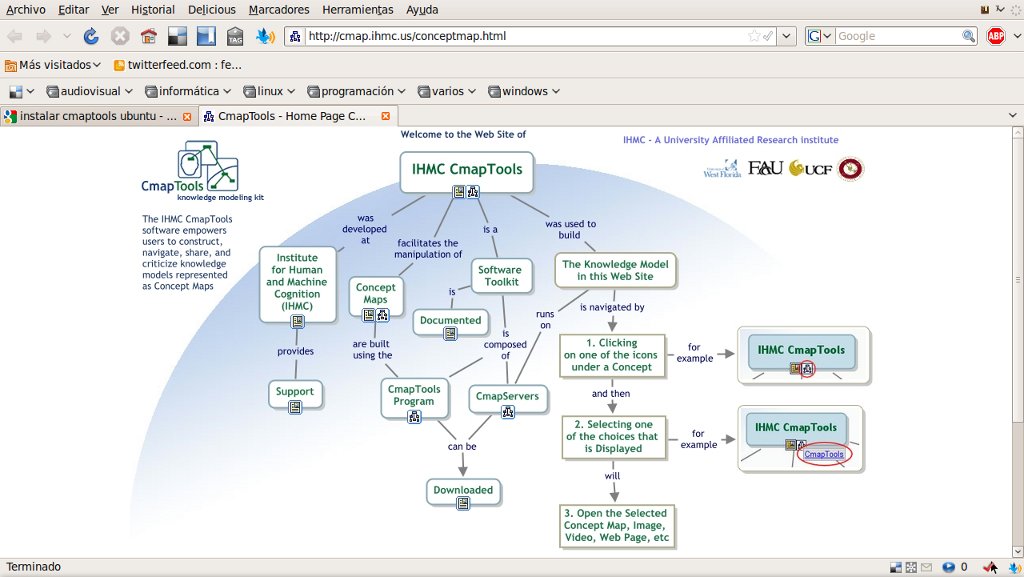
Task: Click the twitterfeed.com bookmark link
Action: tap(178, 65)
